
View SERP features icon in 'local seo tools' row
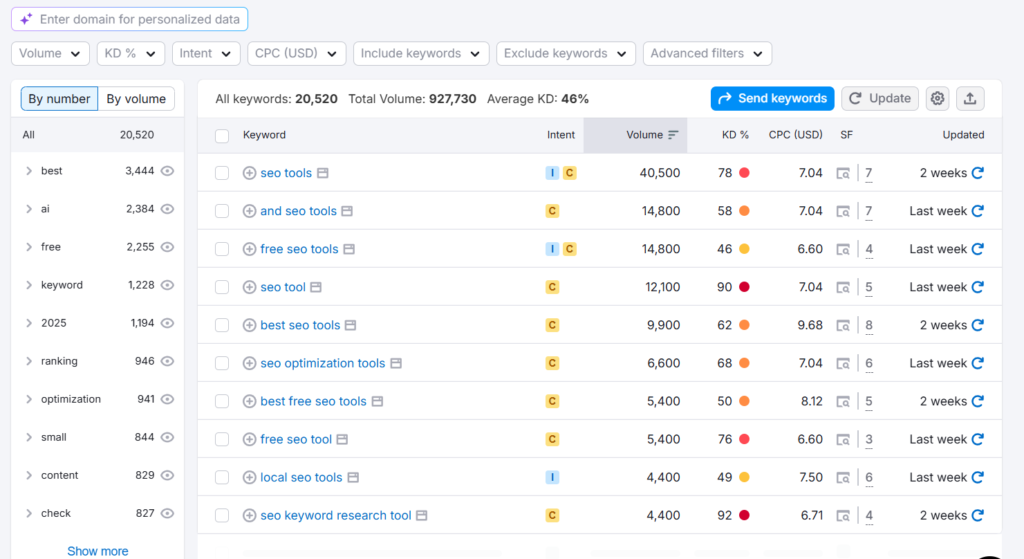tap(843, 477)
